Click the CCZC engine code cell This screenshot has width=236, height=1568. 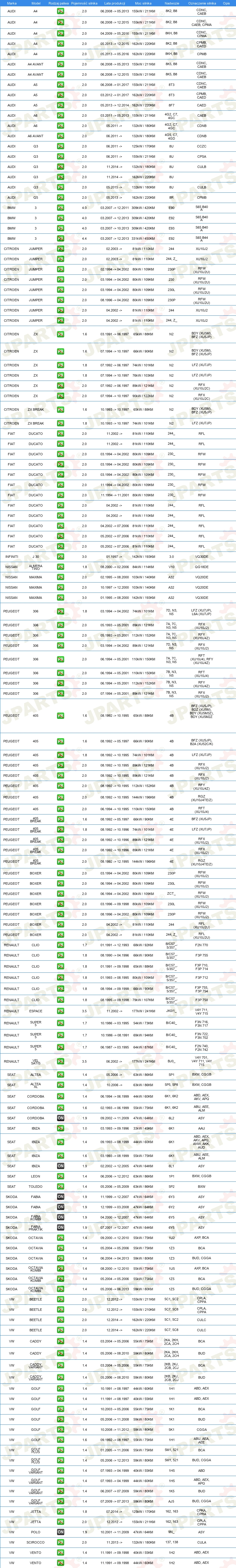tap(201, 146)
